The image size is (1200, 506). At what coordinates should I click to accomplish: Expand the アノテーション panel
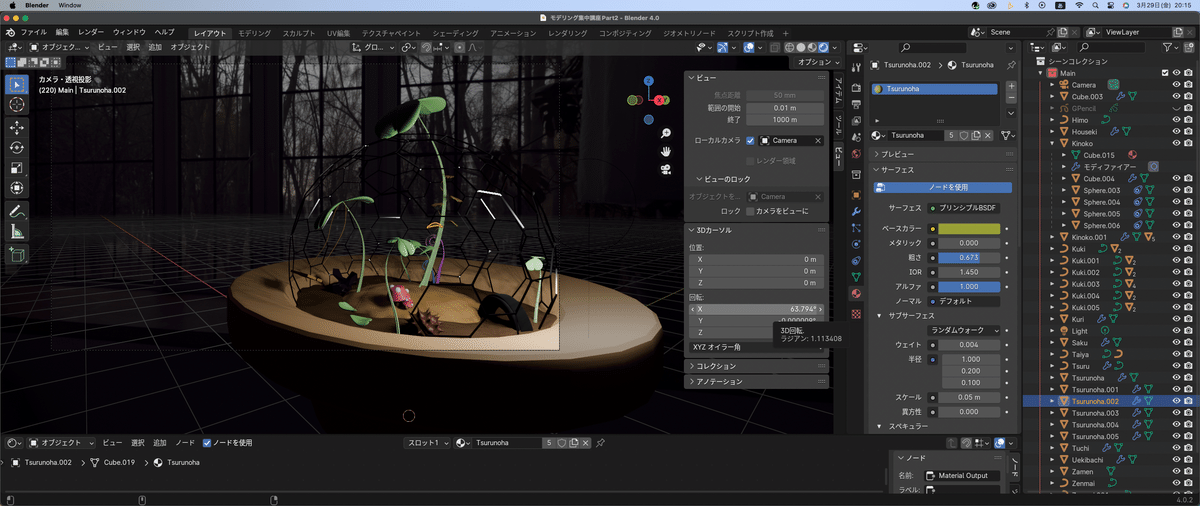coord(692,381)
